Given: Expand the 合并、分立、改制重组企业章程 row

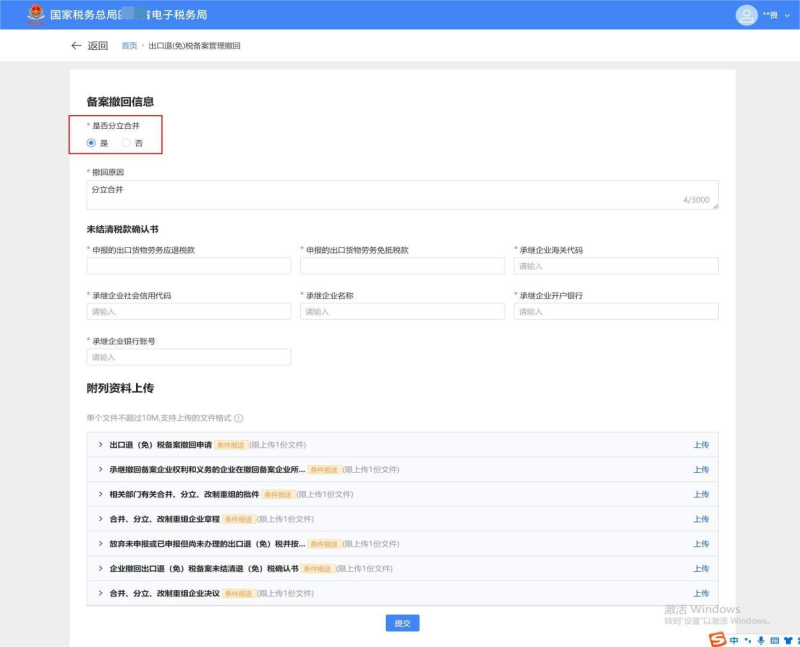Looking at the screenshot, I should [100, 519].
